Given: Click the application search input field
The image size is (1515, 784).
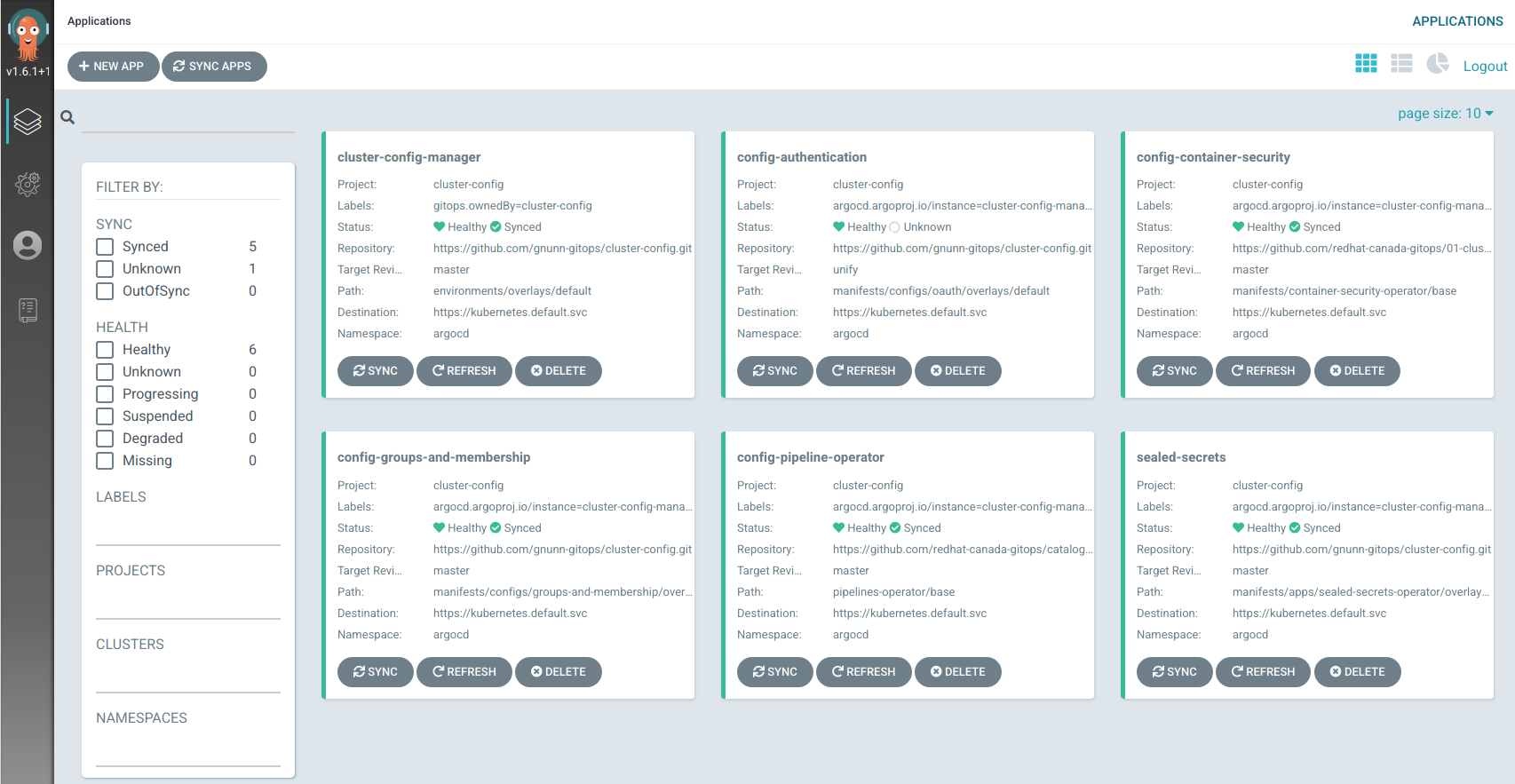Looking at the screenshot, I should 188,118.
